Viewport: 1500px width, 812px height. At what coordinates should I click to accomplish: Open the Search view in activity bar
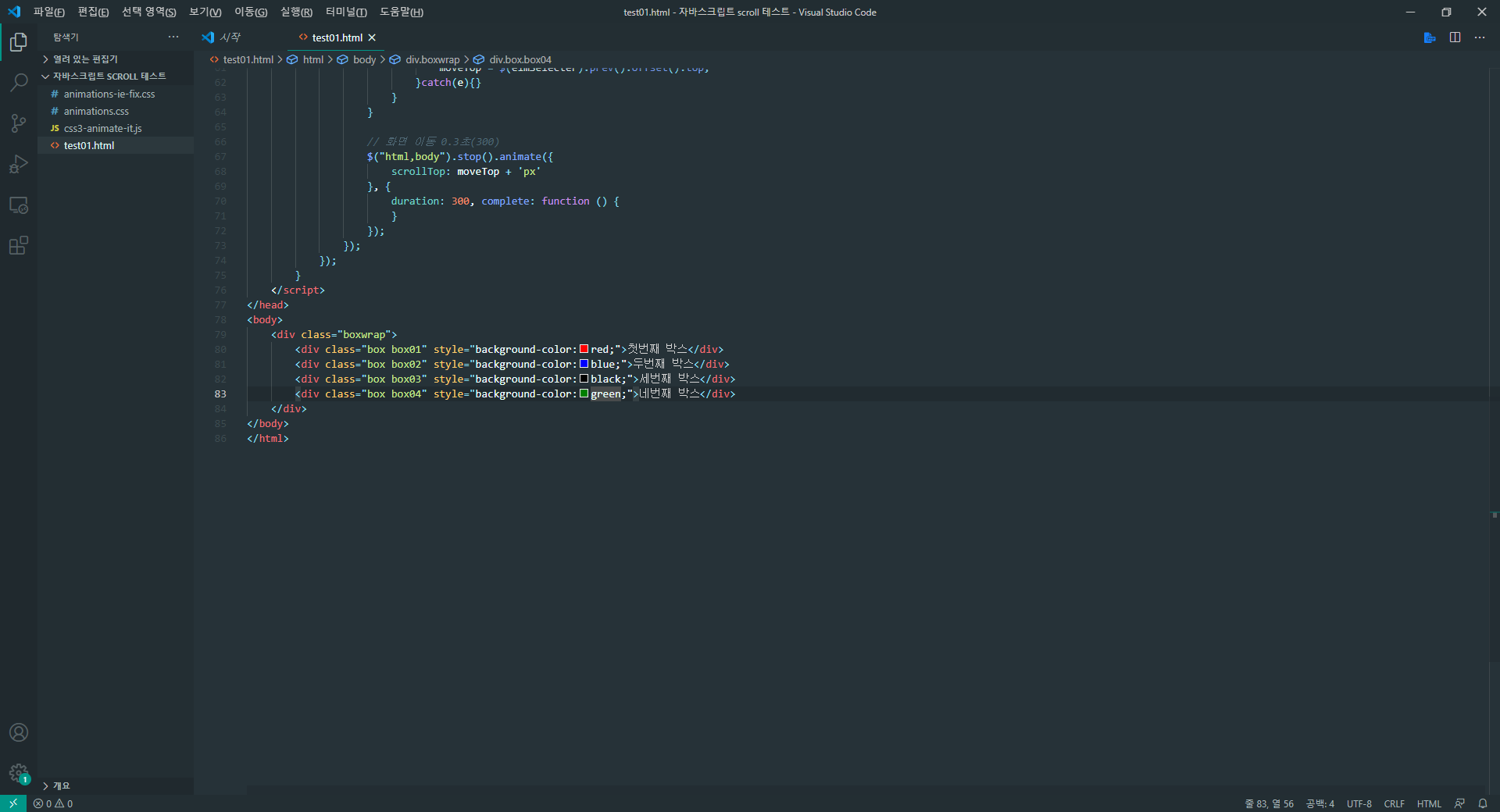tap(19, 83)
